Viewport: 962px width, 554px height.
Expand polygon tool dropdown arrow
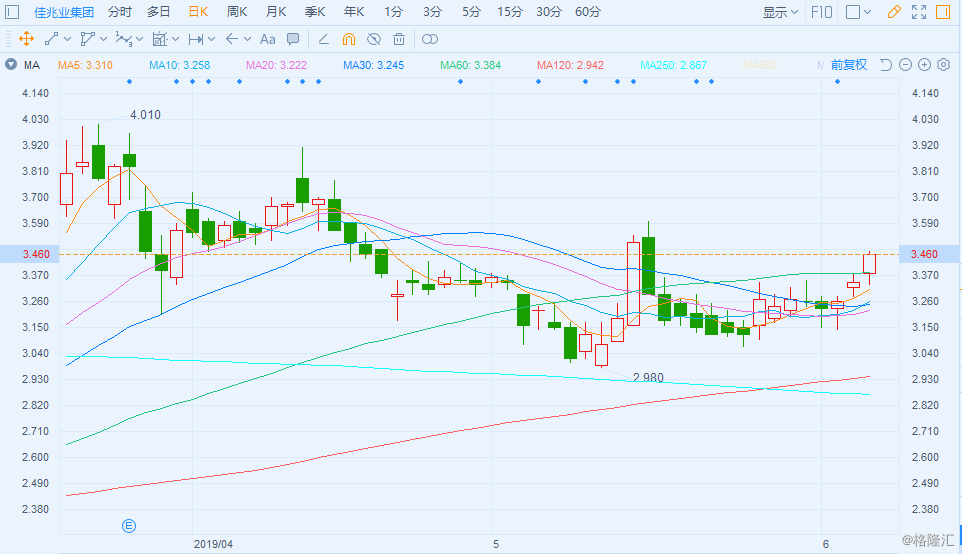coord(103,39)
